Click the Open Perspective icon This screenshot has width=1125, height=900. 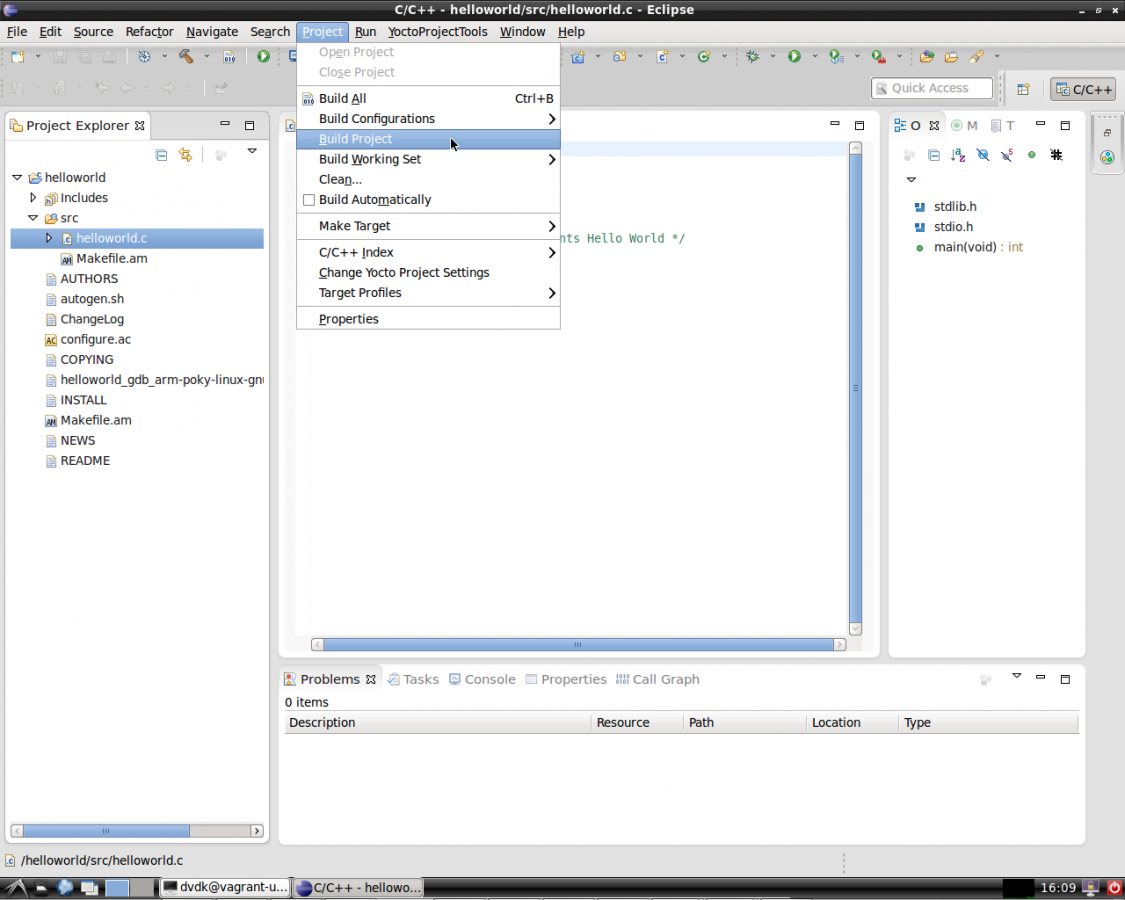tap(1023, 89)
